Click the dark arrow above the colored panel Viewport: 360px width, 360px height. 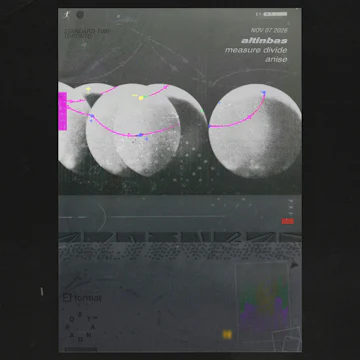pyautogui.click(x=294, y=265)
